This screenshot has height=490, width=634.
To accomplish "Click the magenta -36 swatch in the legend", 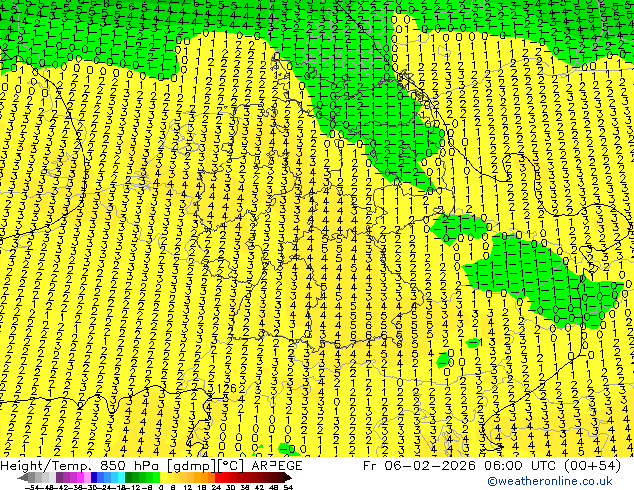I will tap(80, 477).
